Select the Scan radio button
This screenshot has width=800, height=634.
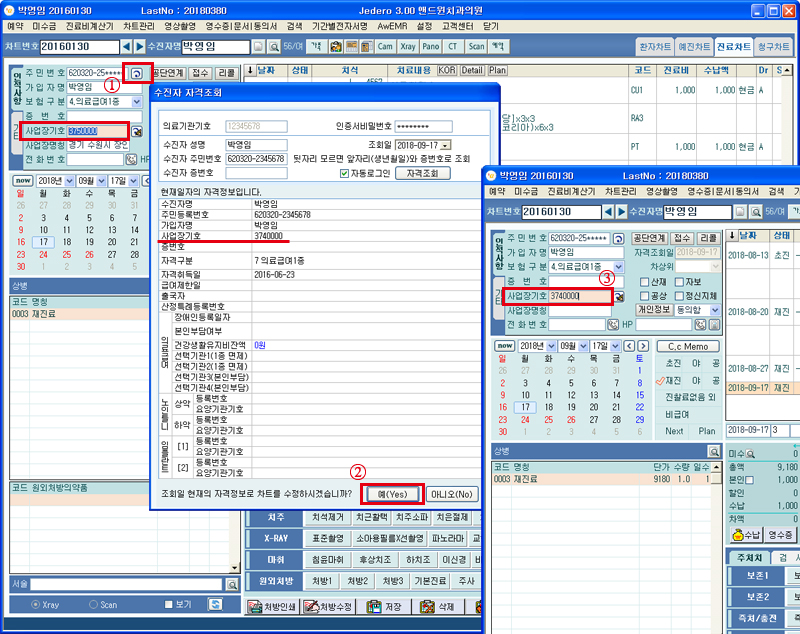coord(95,605)
